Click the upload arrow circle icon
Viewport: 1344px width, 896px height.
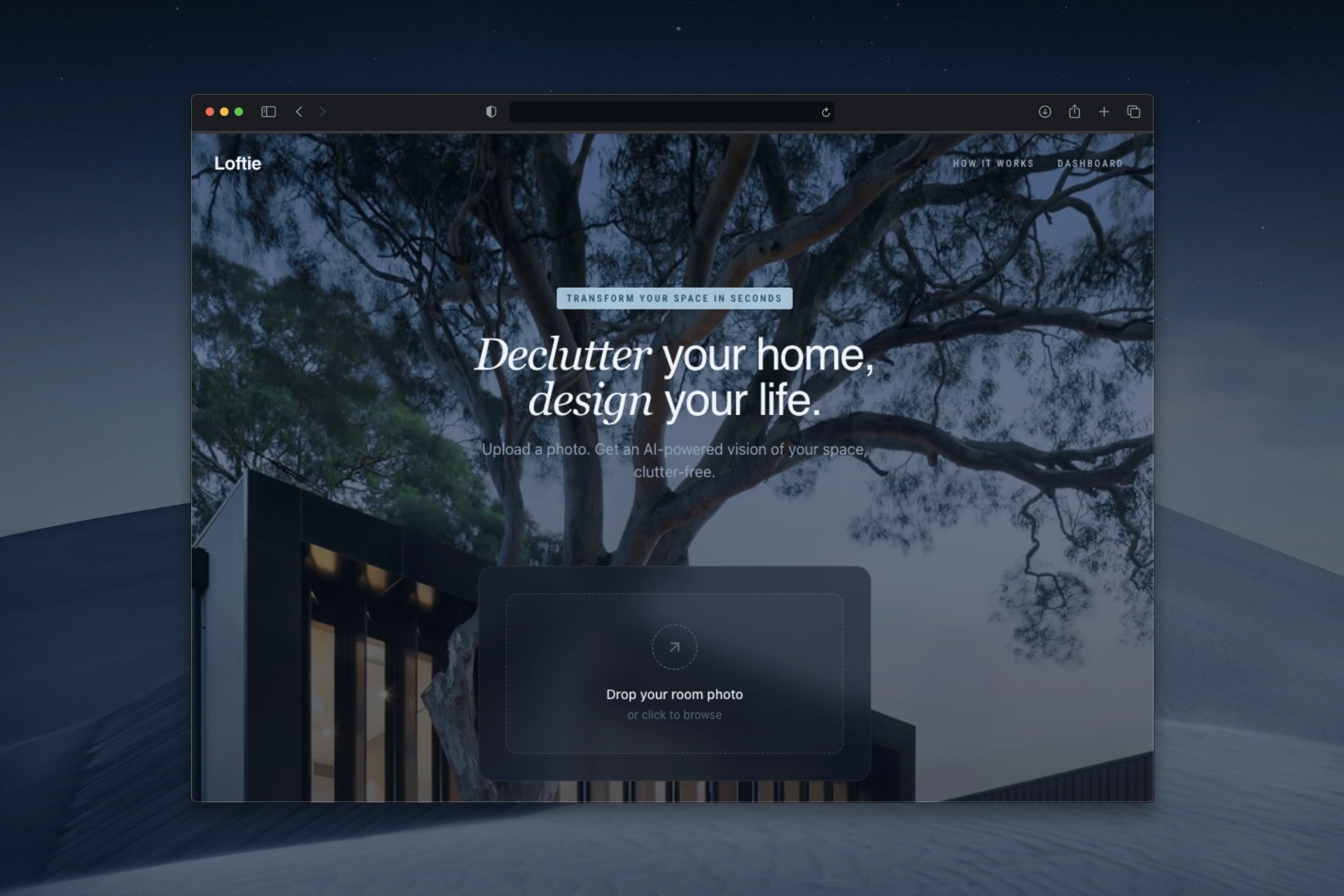(674, 647)
